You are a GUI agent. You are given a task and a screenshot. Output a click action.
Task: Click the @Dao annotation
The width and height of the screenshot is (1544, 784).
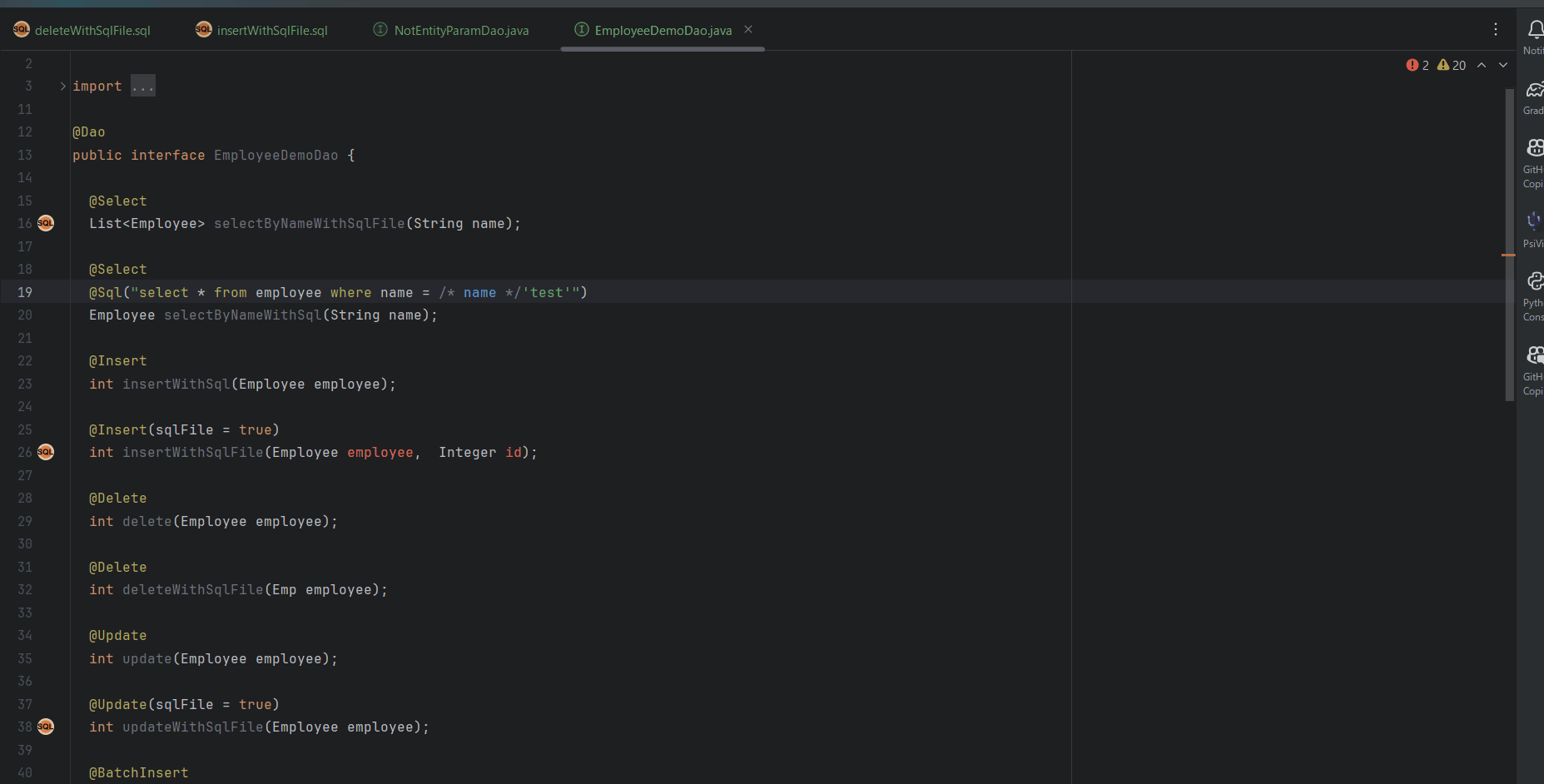[89, 131]
